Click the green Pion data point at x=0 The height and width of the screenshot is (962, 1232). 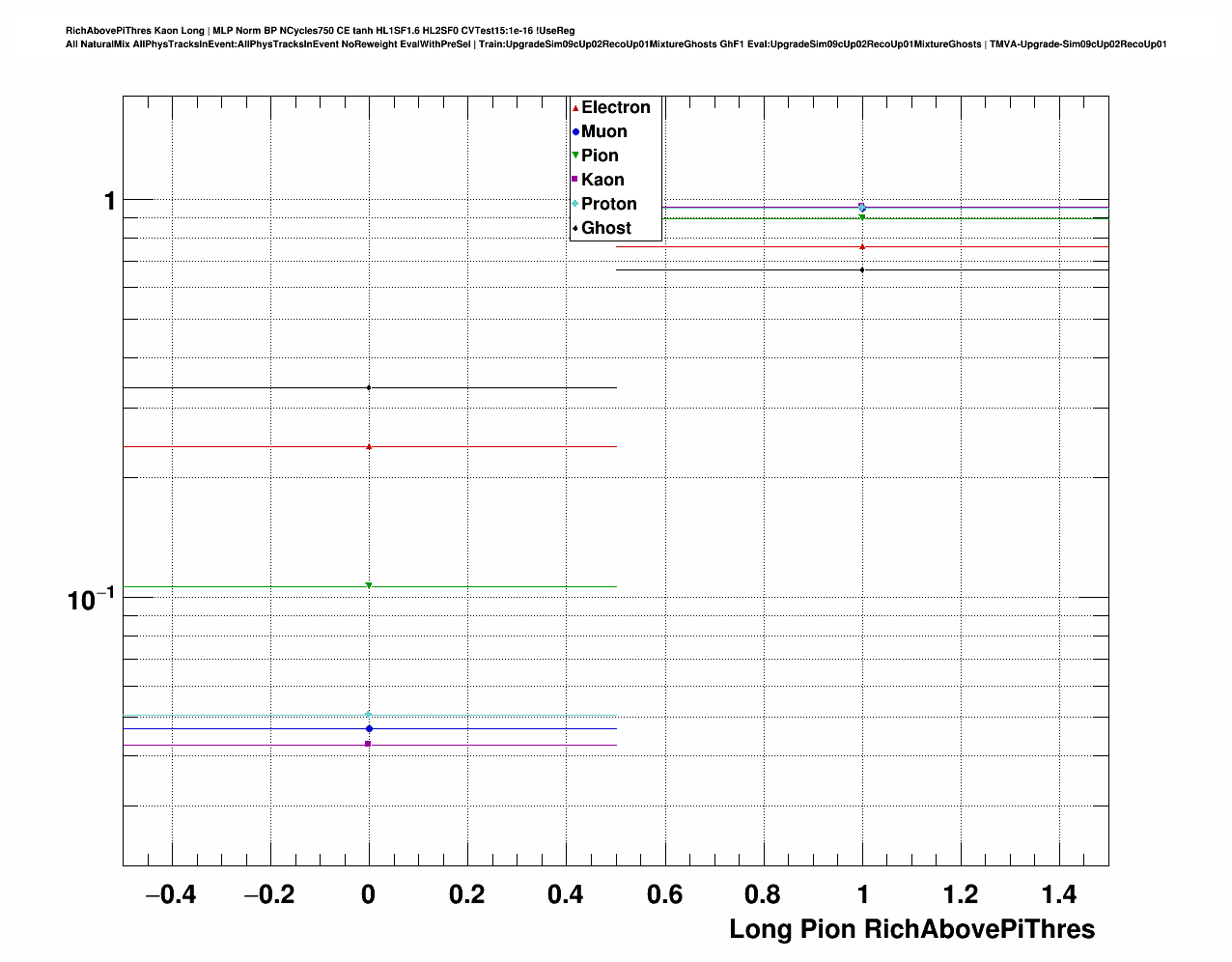coord(369,585)
